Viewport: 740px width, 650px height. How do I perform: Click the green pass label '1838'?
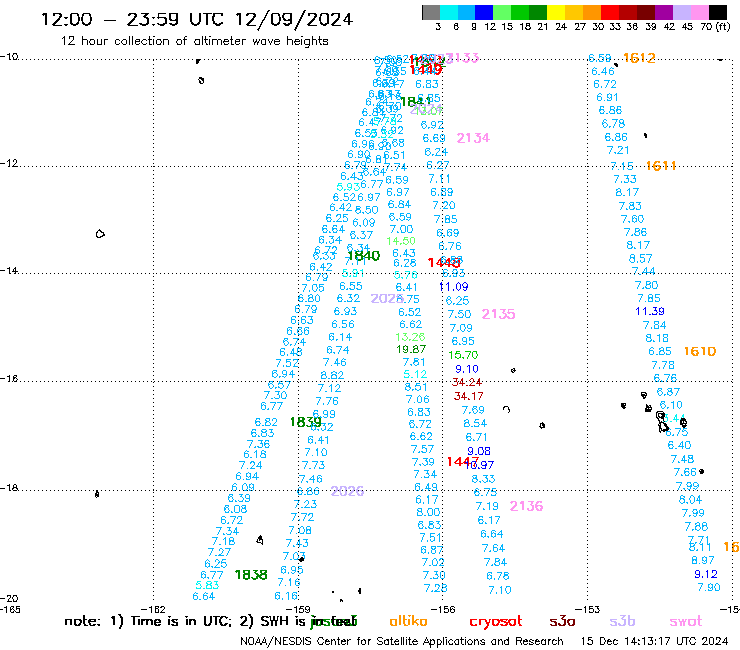point(251,575)
